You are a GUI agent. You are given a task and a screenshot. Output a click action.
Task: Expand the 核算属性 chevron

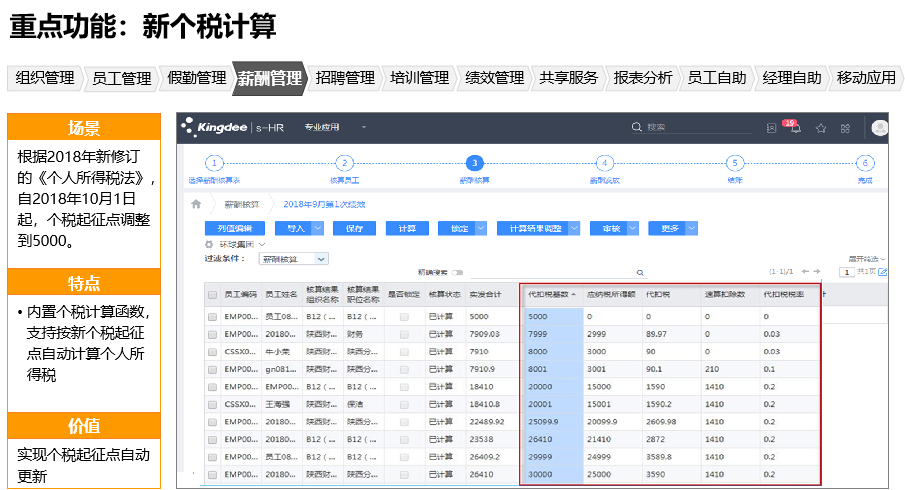[261, 245]
